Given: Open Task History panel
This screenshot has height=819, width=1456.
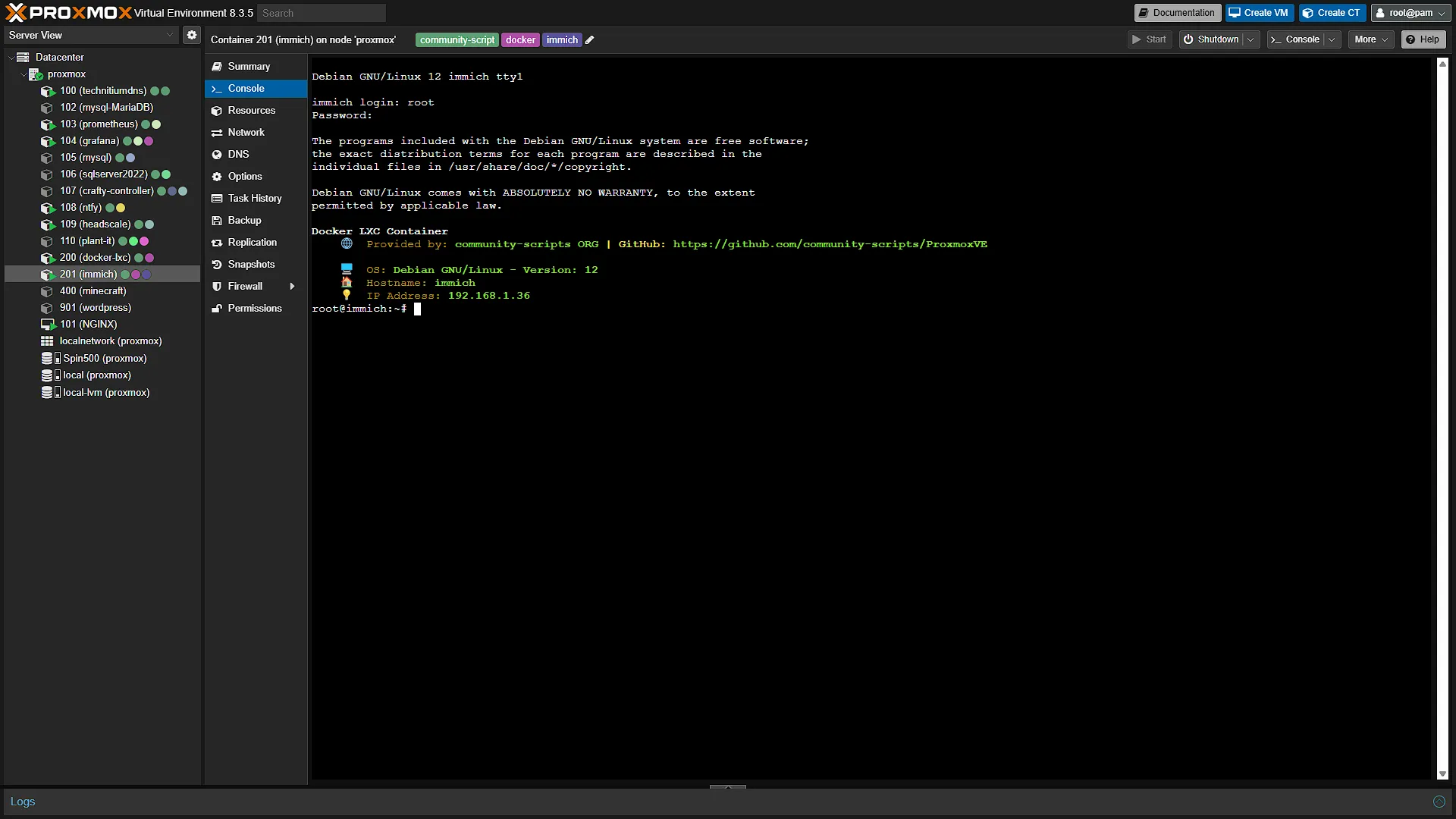Looking at the screenshot, I should coord(256,199).
